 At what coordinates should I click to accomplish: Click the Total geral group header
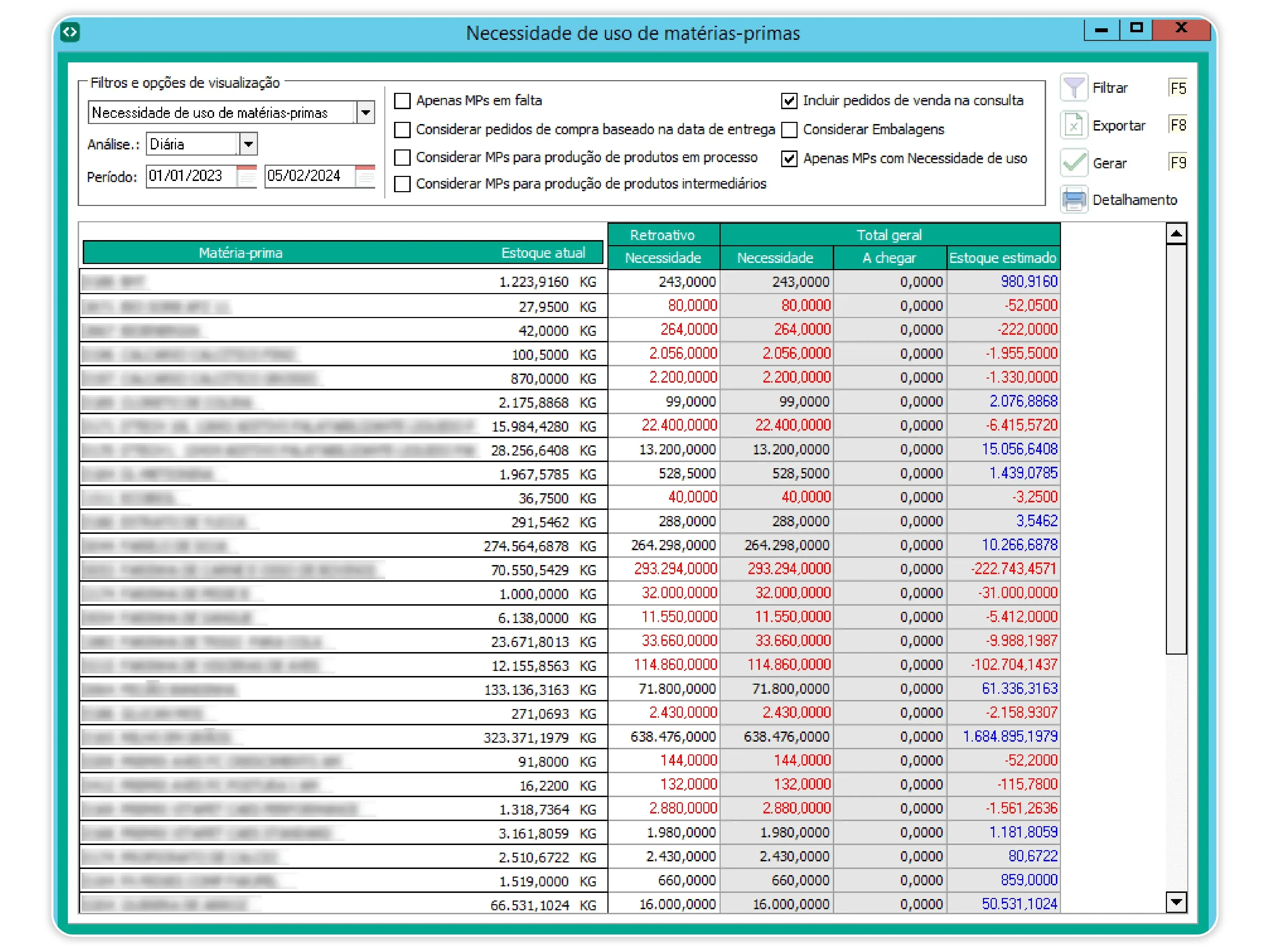[889, 235]
